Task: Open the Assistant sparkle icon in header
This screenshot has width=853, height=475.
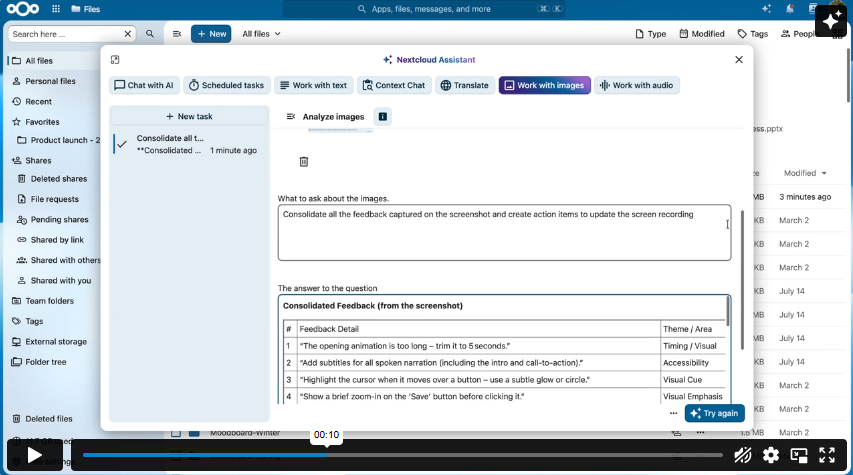Action: [x=767, y=9]
